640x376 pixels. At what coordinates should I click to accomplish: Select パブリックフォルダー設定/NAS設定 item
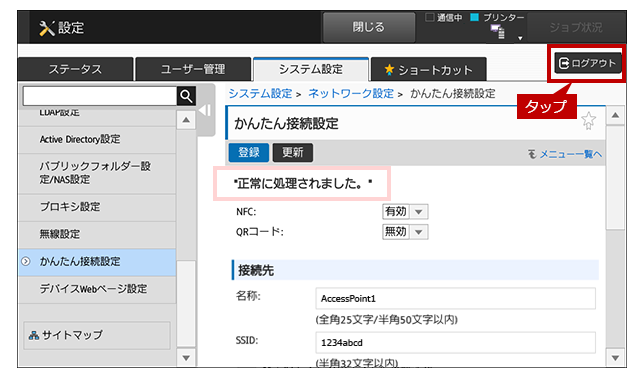(97, 173)
